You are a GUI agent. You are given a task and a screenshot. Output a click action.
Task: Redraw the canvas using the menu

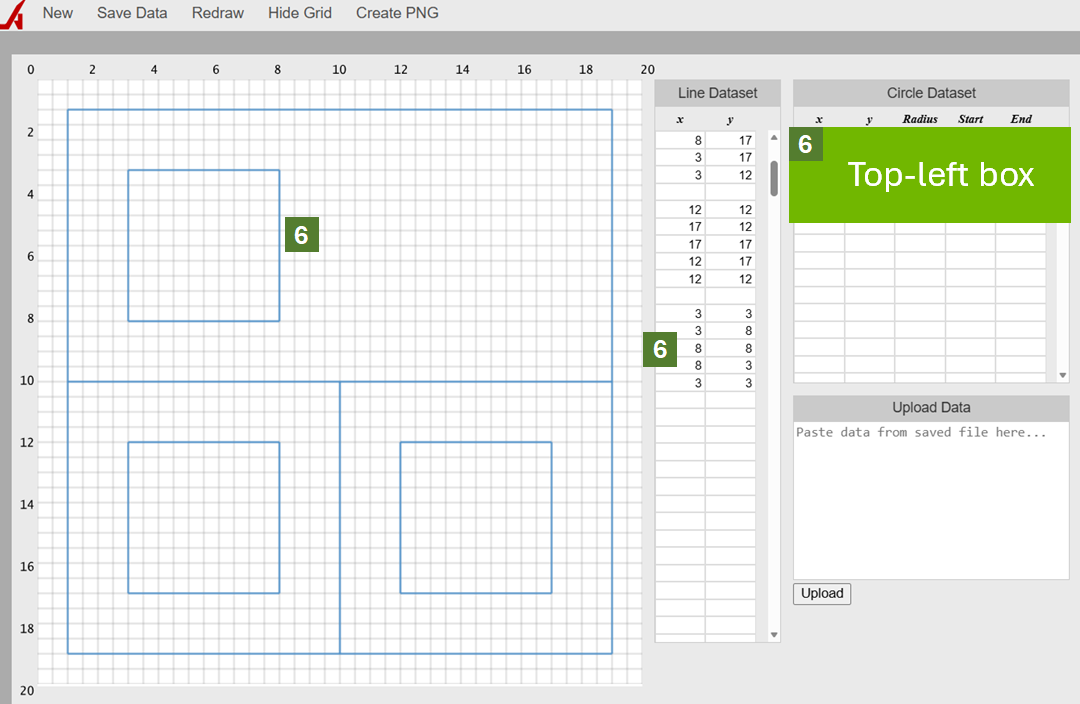tap(217, 13)
